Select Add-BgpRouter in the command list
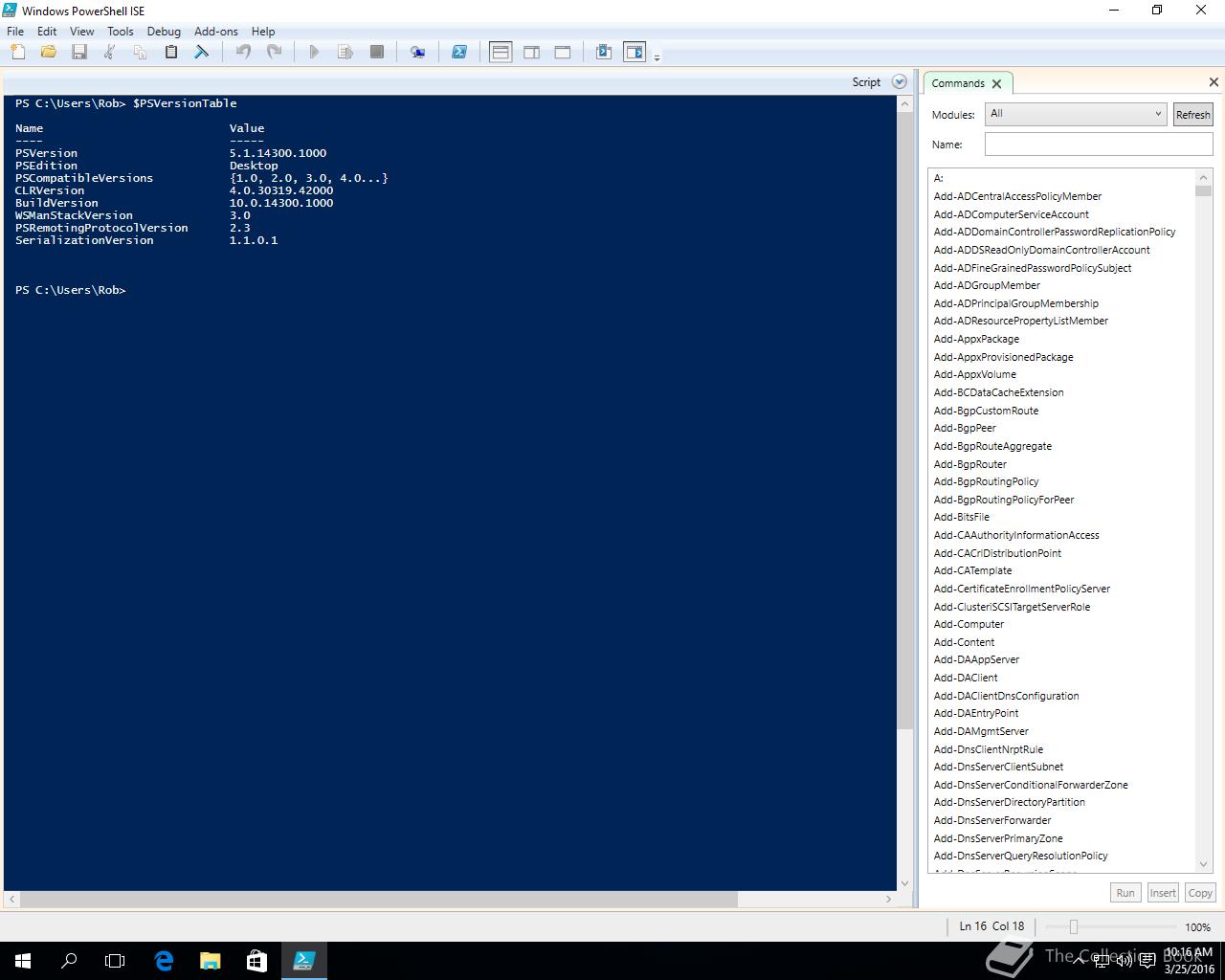The height and width of the screenshot is (980, 1225). [x=969, y=464]
